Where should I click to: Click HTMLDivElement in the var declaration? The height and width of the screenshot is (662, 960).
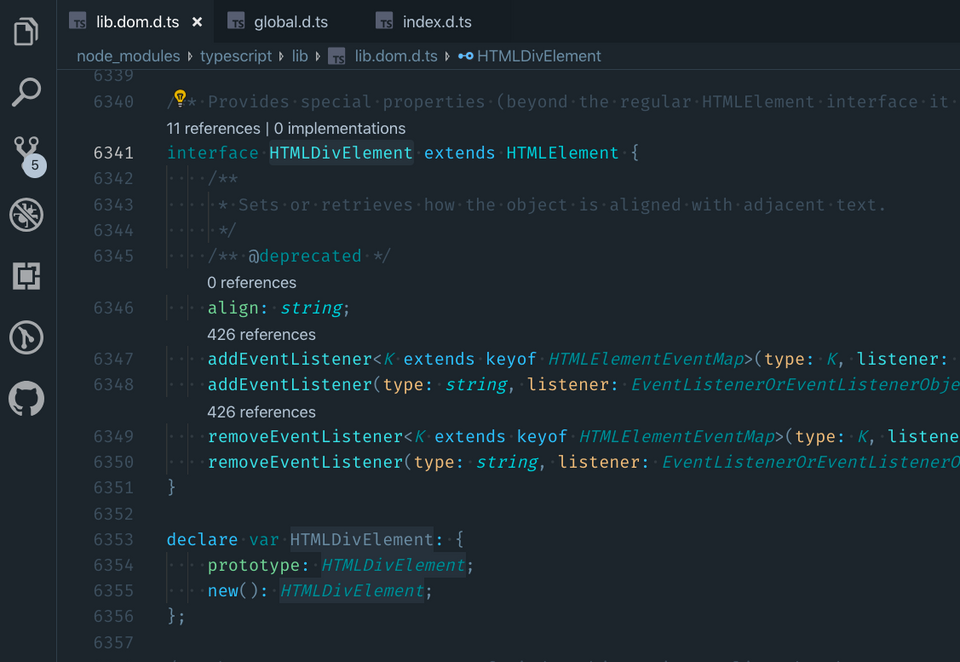361,540
